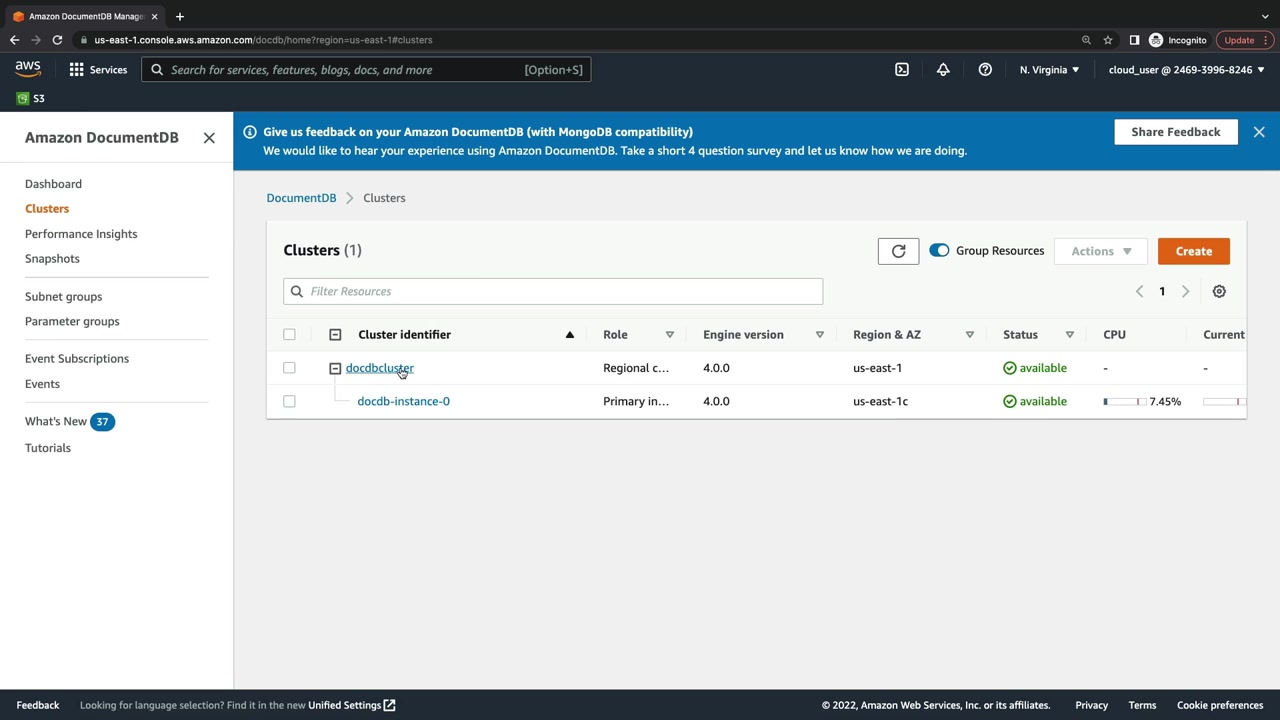This screenshot has width=1280, height=720.
Task: Click the refresh clusters button
Action: point(898,251)
